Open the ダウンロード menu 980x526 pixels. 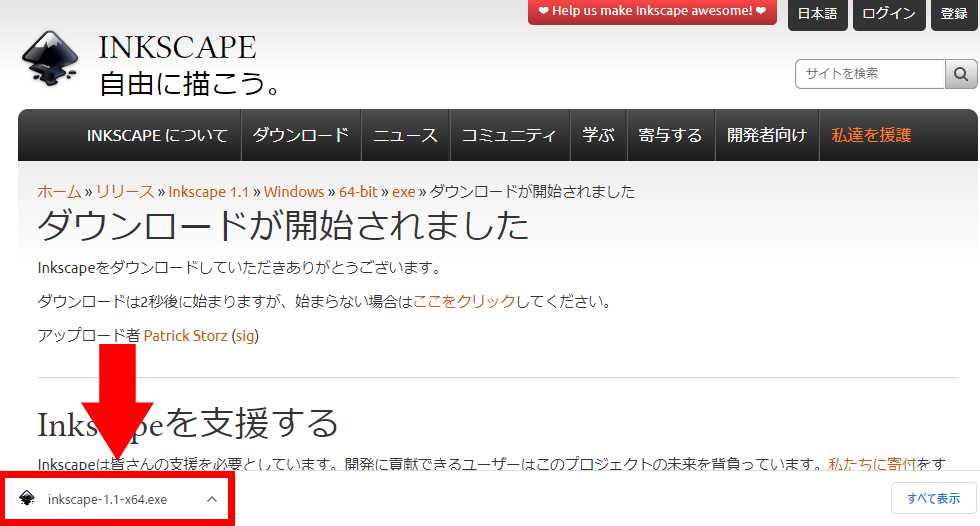pos(301,135)
